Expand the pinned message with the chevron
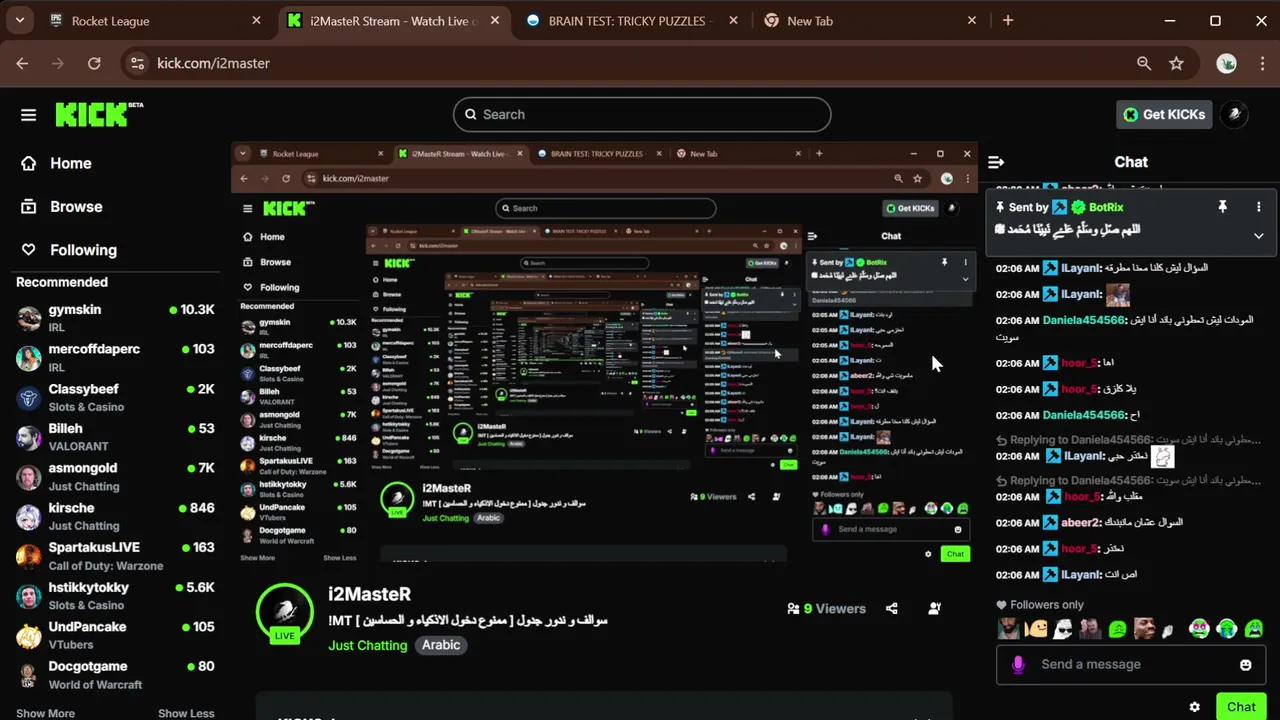1280x720 pixels. [1258, 236]
